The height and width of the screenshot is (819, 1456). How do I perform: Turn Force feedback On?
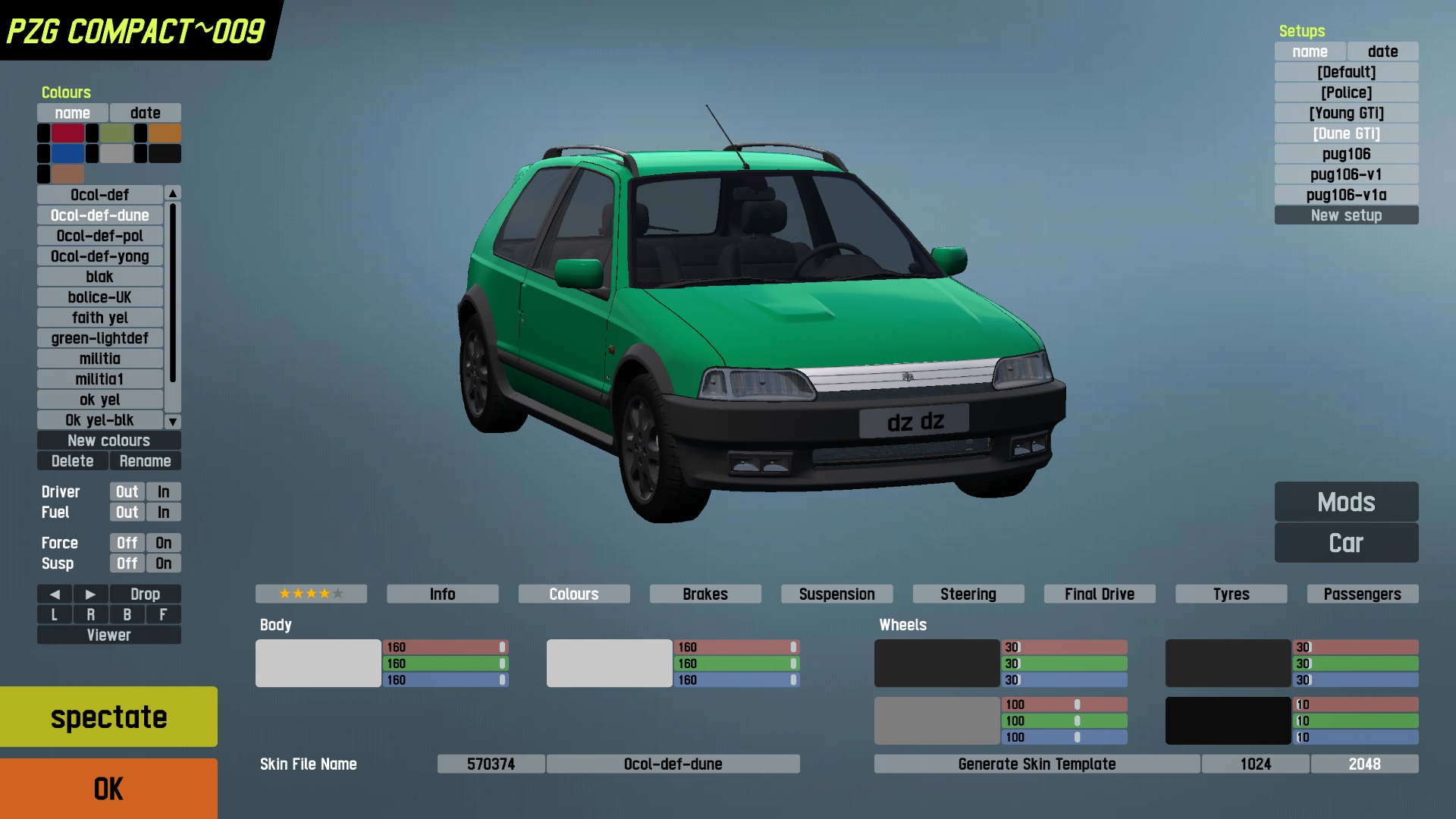[163, 543]
